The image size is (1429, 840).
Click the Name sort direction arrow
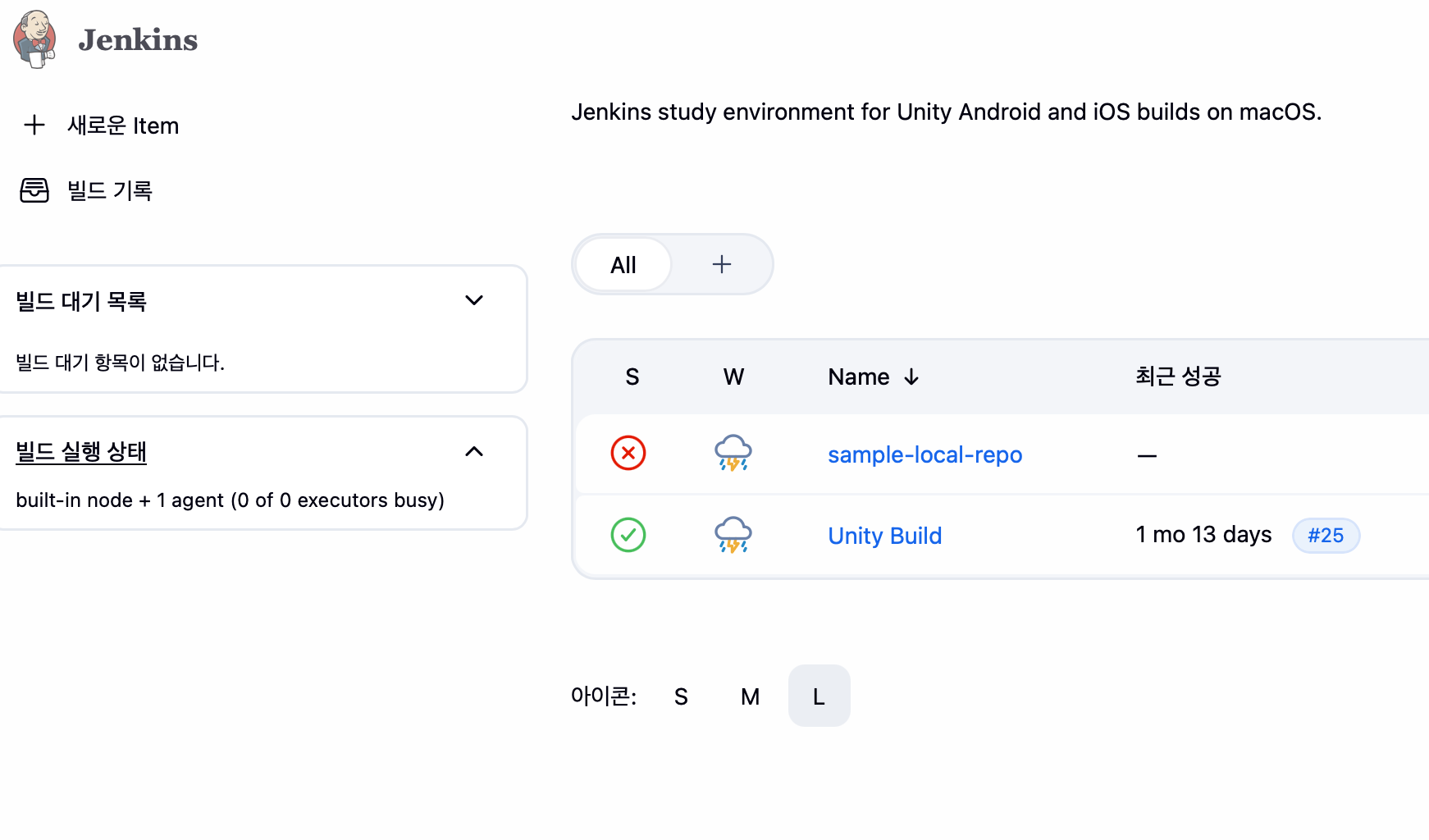click(x=911, y=377)
